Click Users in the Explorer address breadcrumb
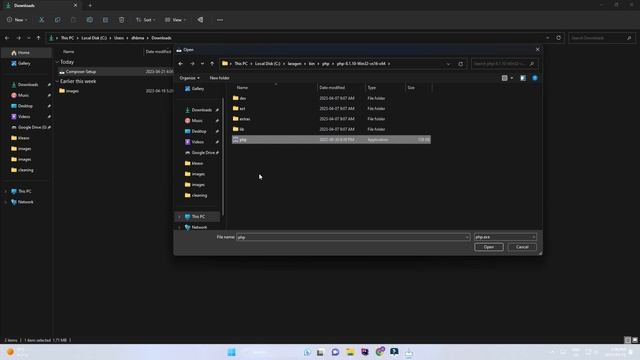Viewport: 640px width, 360px height. (x=119, y=38)
